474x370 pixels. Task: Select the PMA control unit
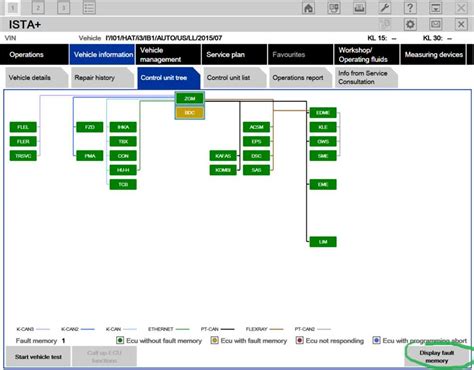pos(90,156)
